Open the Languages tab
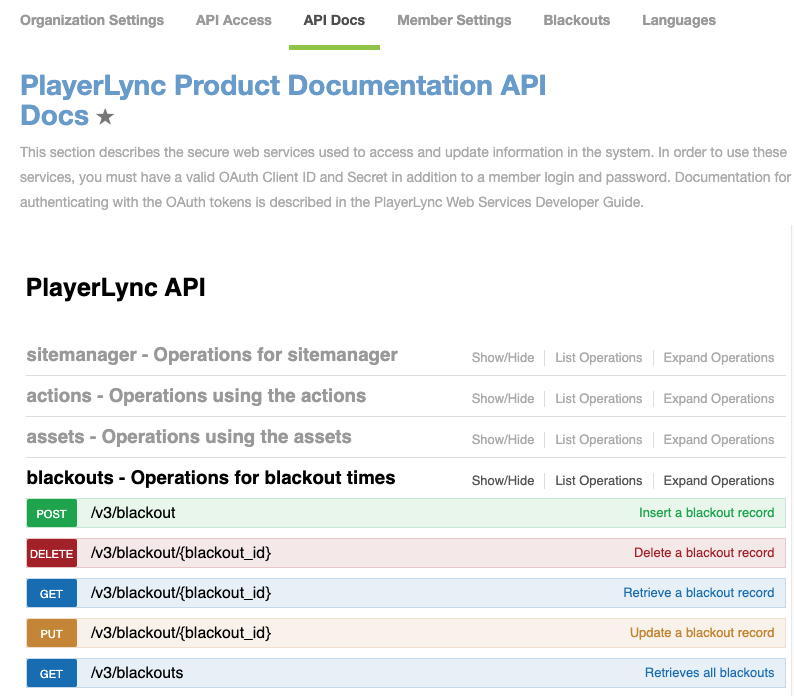 [679, 20]
